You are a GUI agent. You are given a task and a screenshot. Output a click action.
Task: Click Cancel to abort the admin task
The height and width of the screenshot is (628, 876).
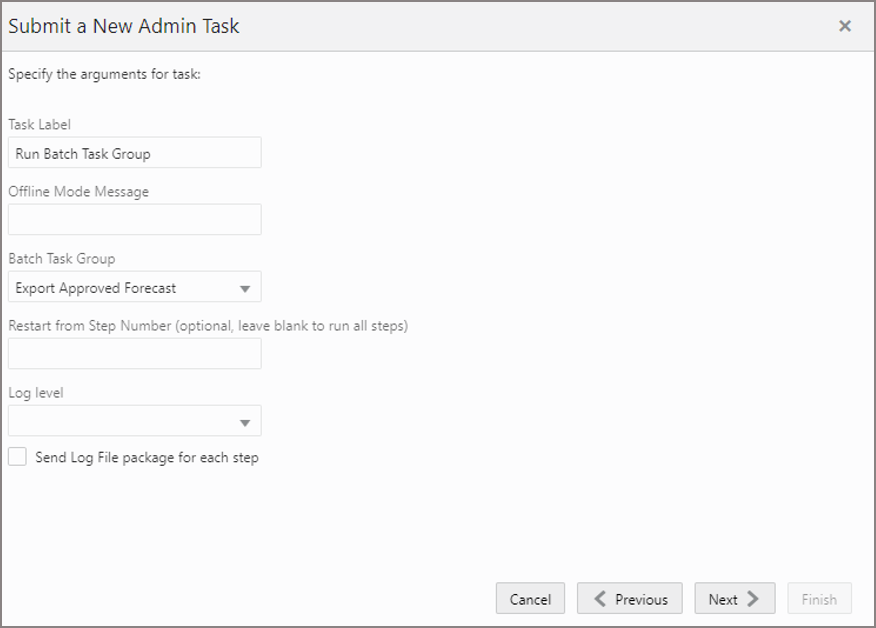[x=530, y=599]
